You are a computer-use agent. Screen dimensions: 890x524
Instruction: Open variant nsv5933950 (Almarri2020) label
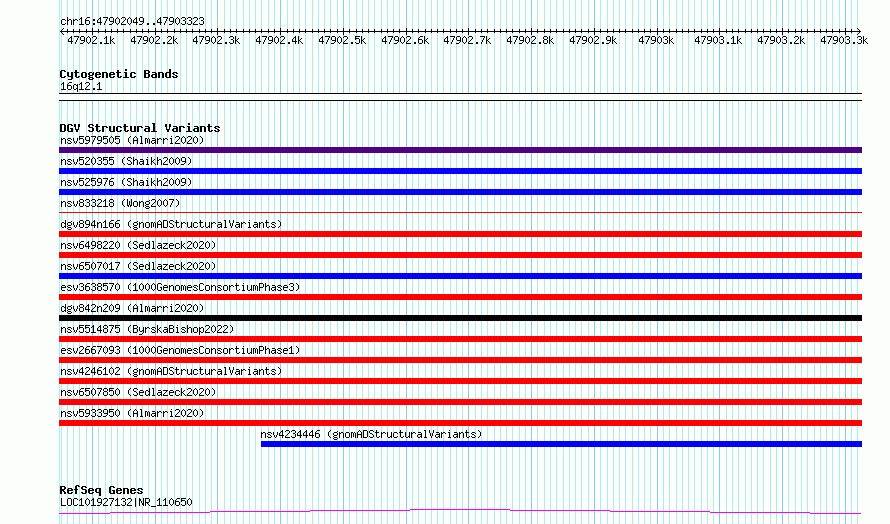coord(132,413)
